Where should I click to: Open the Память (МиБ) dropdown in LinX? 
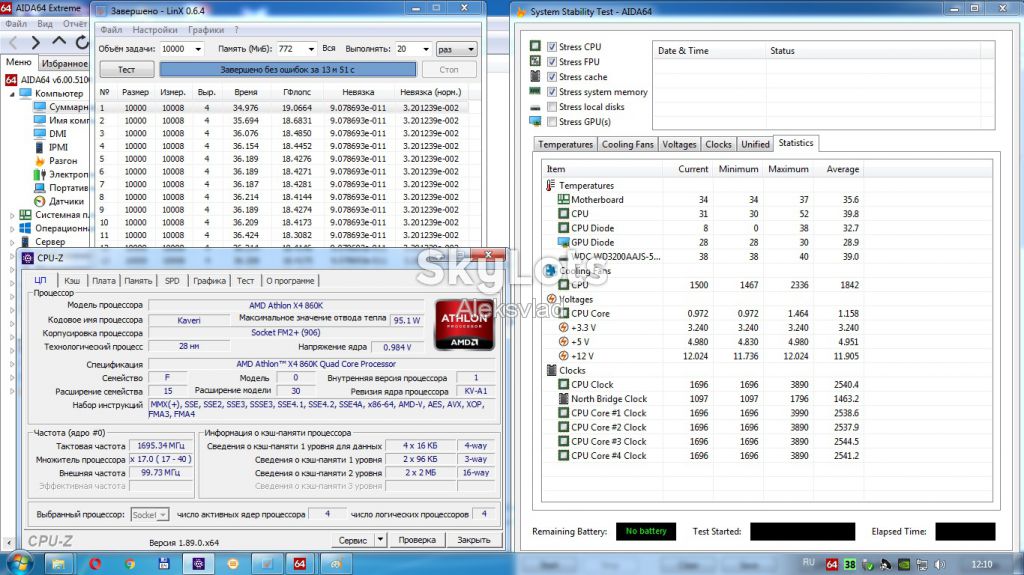(x=311, y=49)
